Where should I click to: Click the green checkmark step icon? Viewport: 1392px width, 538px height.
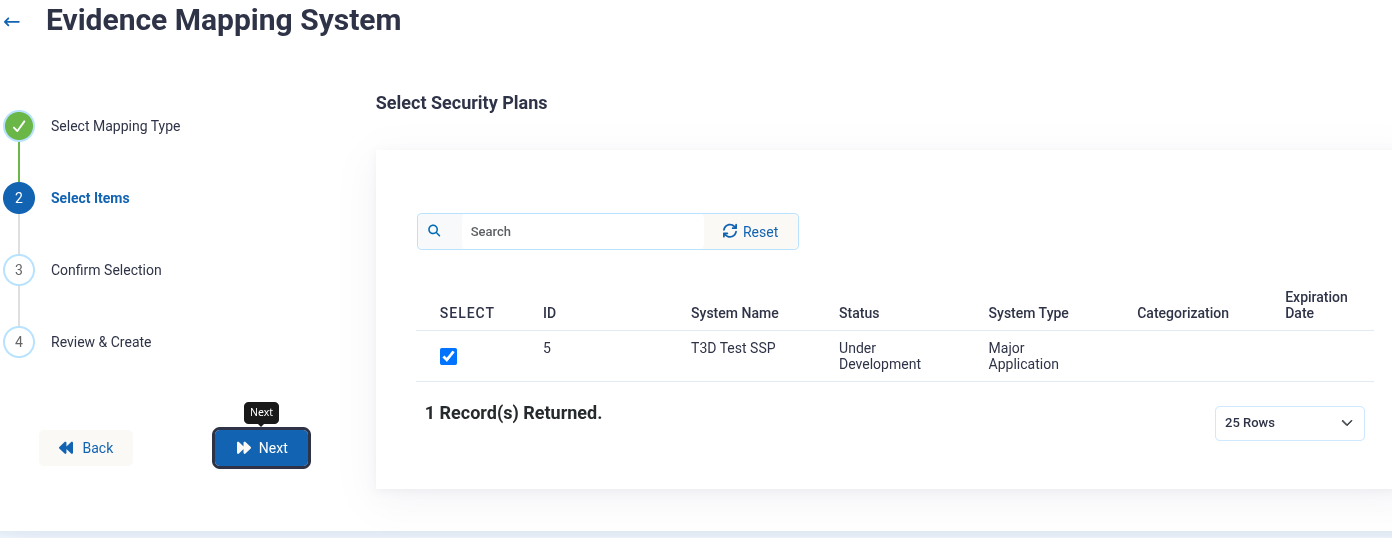pos(19,126)
